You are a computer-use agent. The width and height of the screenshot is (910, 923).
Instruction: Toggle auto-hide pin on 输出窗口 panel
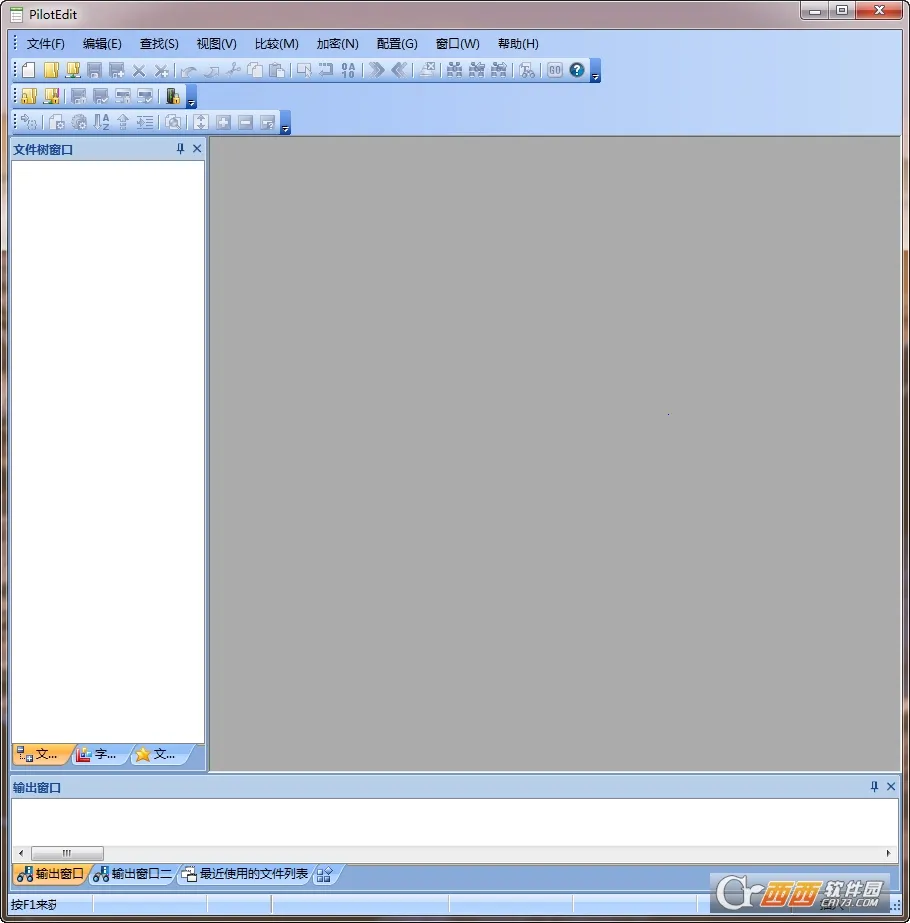click(872, 786)
